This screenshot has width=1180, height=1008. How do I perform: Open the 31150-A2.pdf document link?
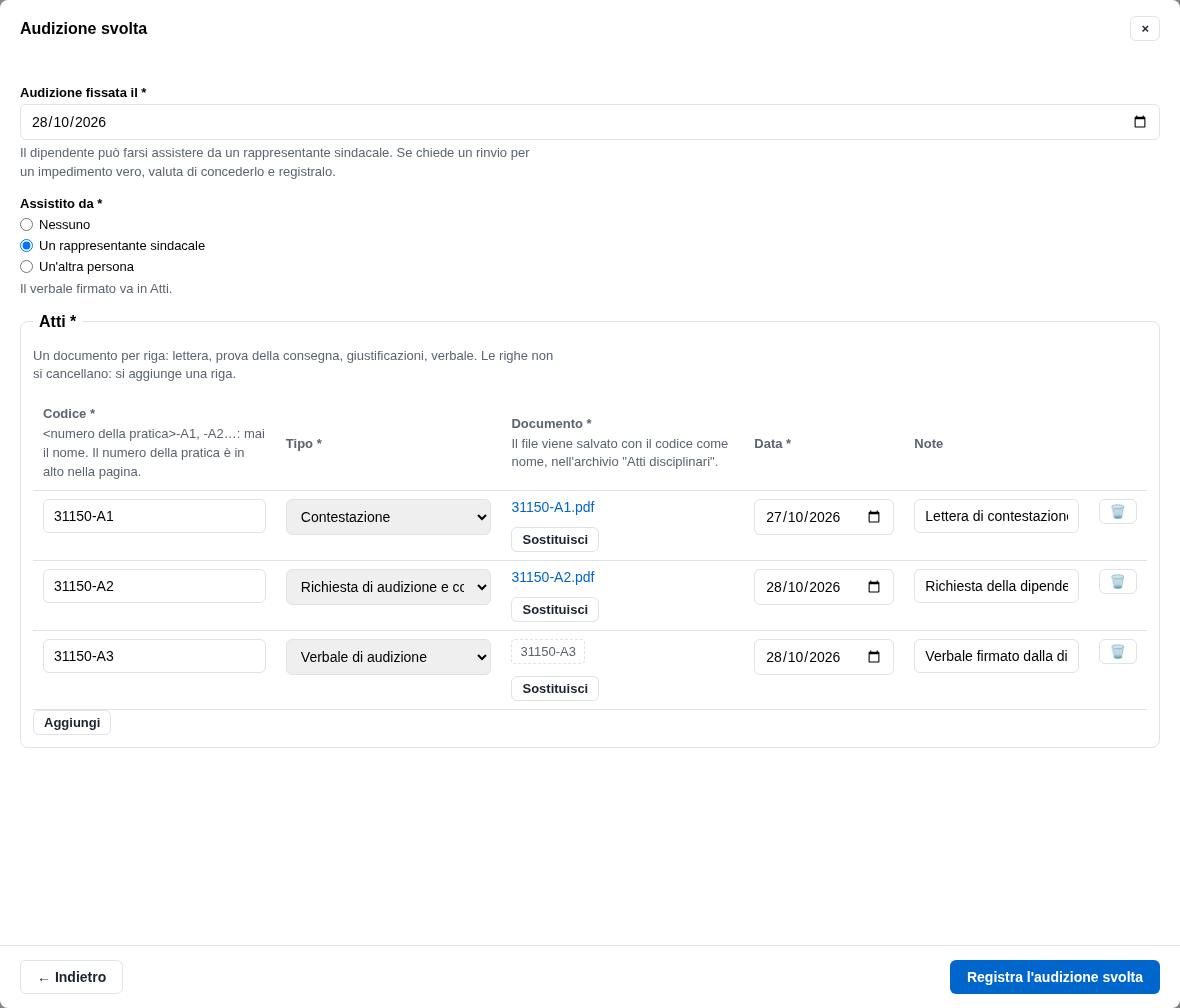point(553,577)
